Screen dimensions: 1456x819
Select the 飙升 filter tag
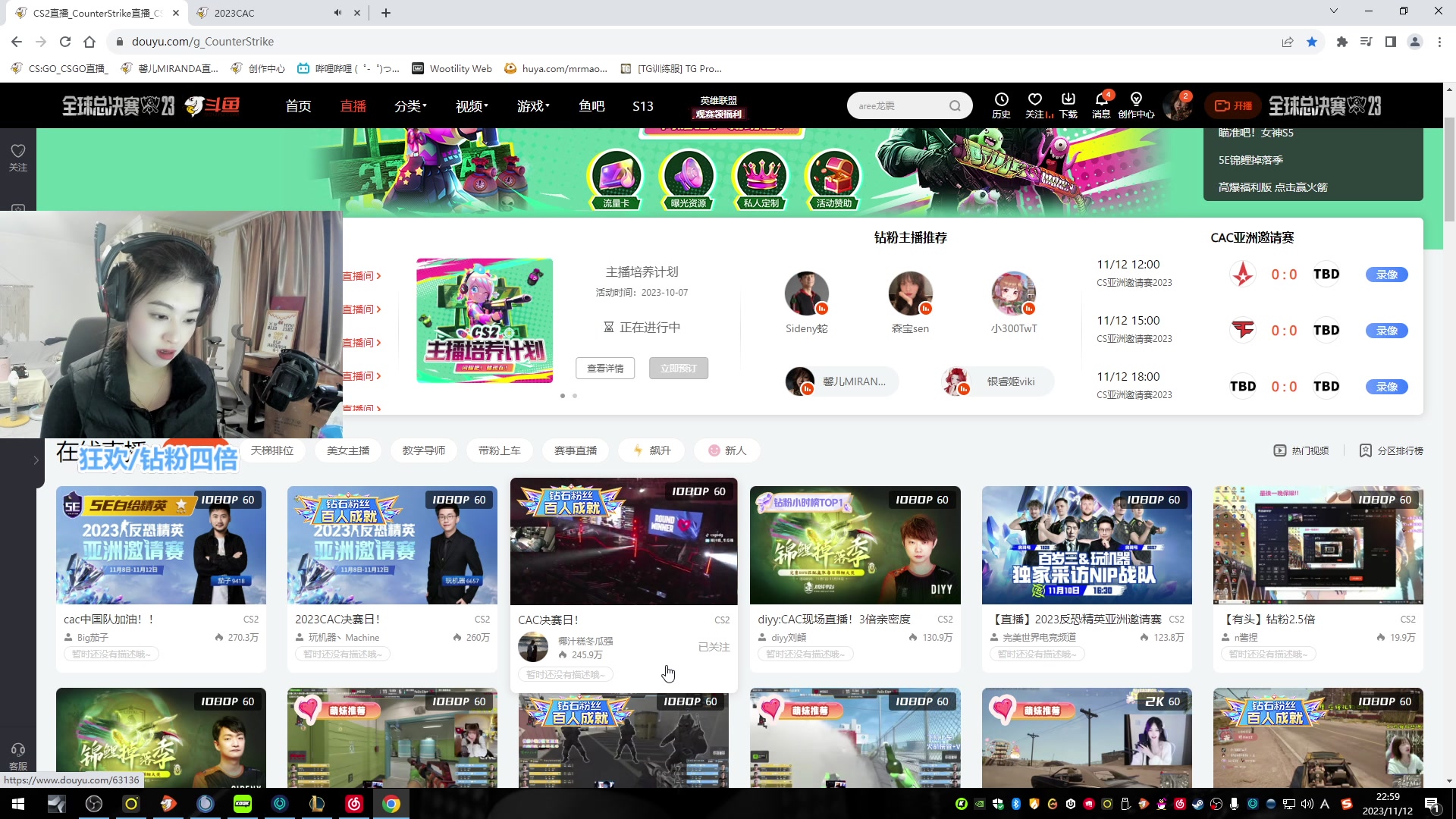click(x=651, y=450)
